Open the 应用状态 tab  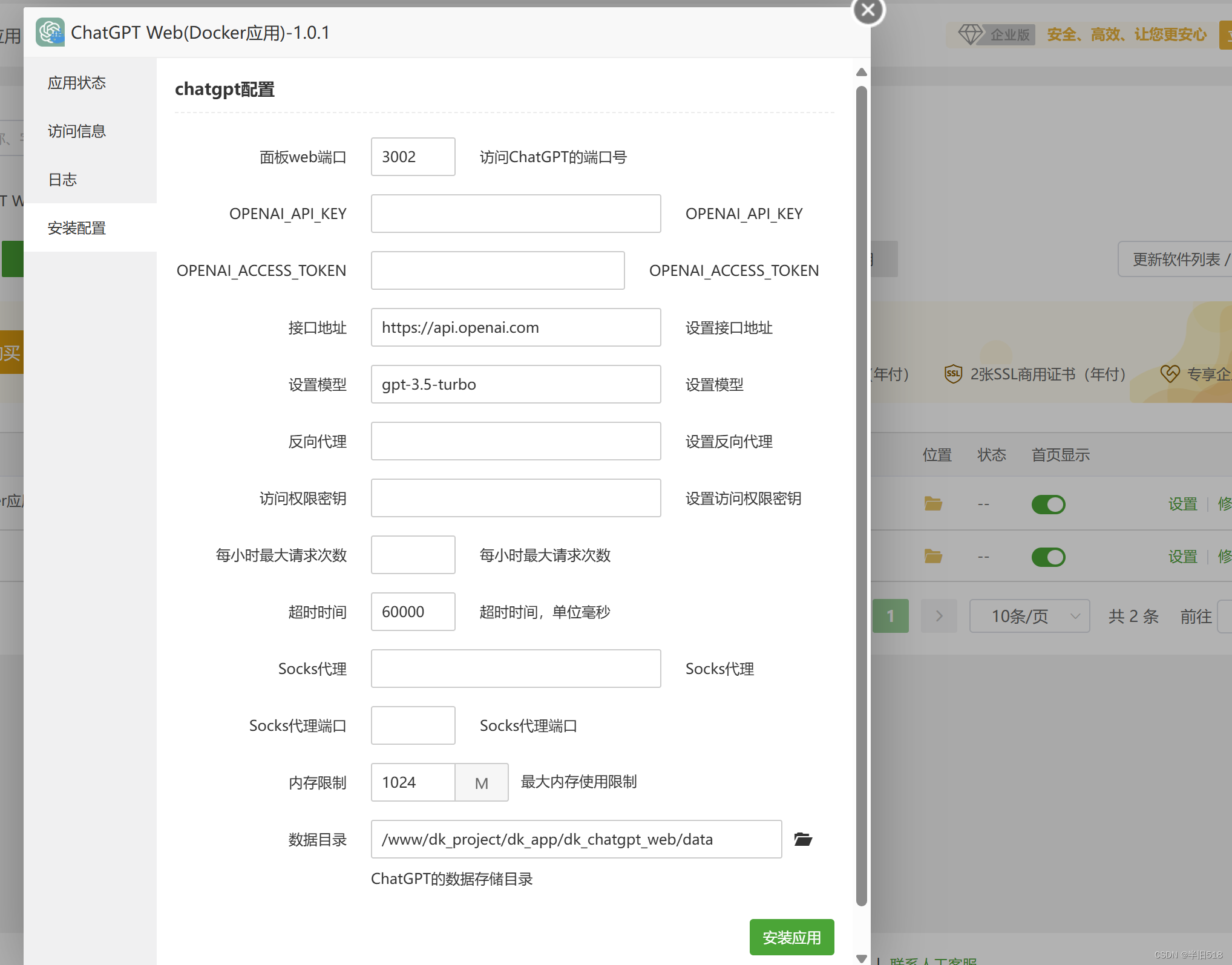(x=77, y=83)
